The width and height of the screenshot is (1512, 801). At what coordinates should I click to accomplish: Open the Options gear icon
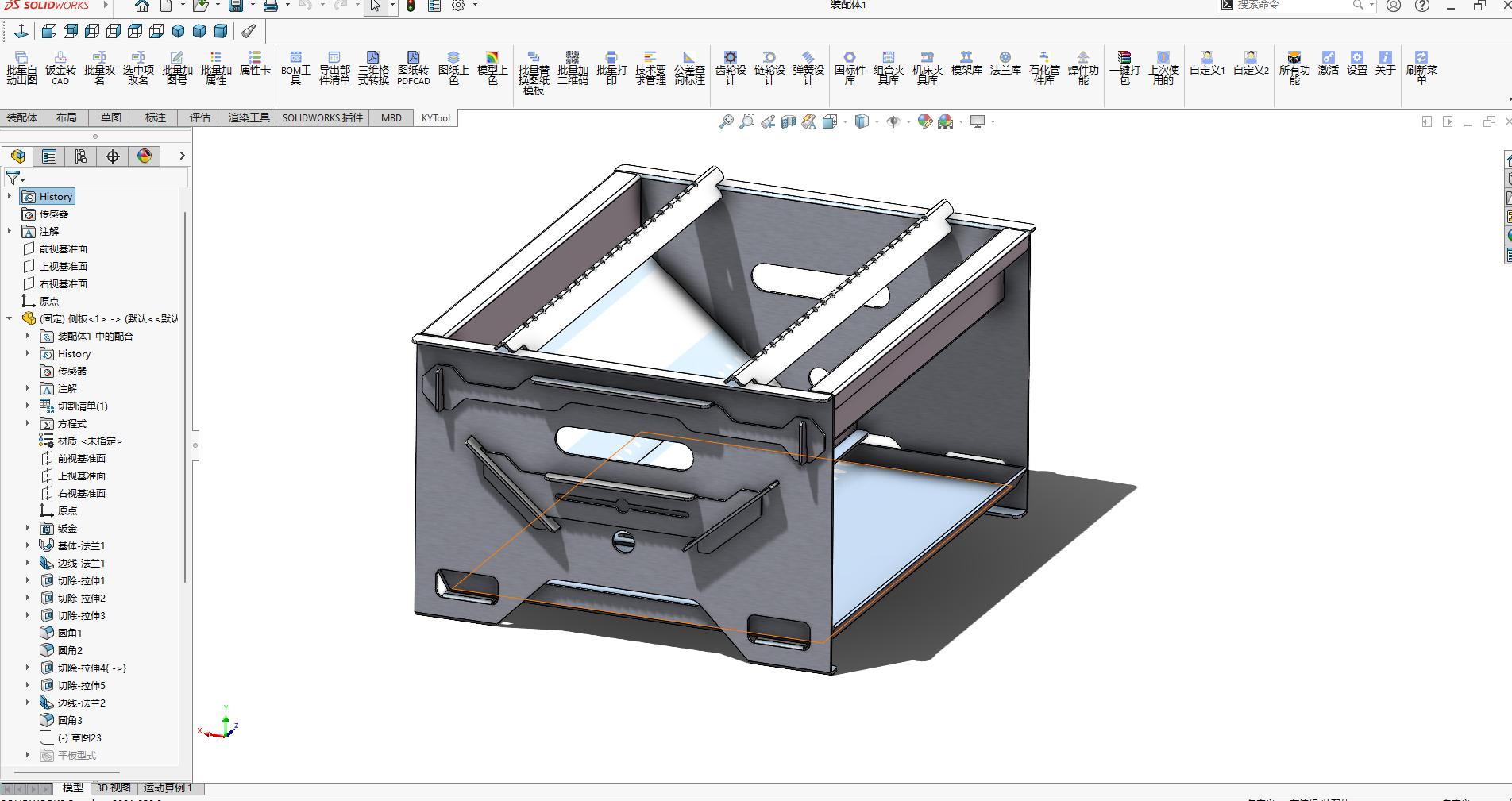(458, 6)
